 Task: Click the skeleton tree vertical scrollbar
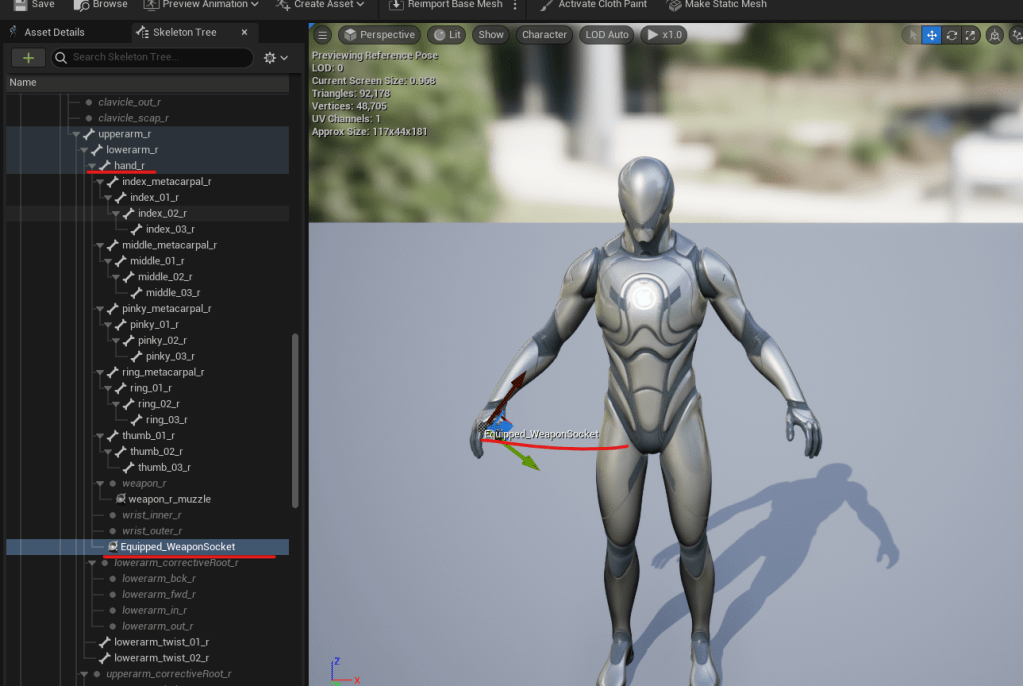point(295,420)
